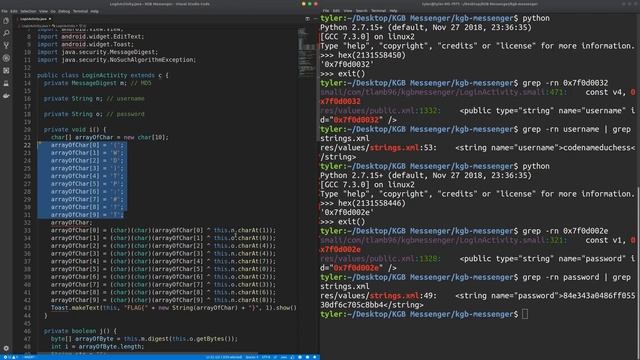
Task: Open Help menu in terminal window
Action: pos(393,11)
